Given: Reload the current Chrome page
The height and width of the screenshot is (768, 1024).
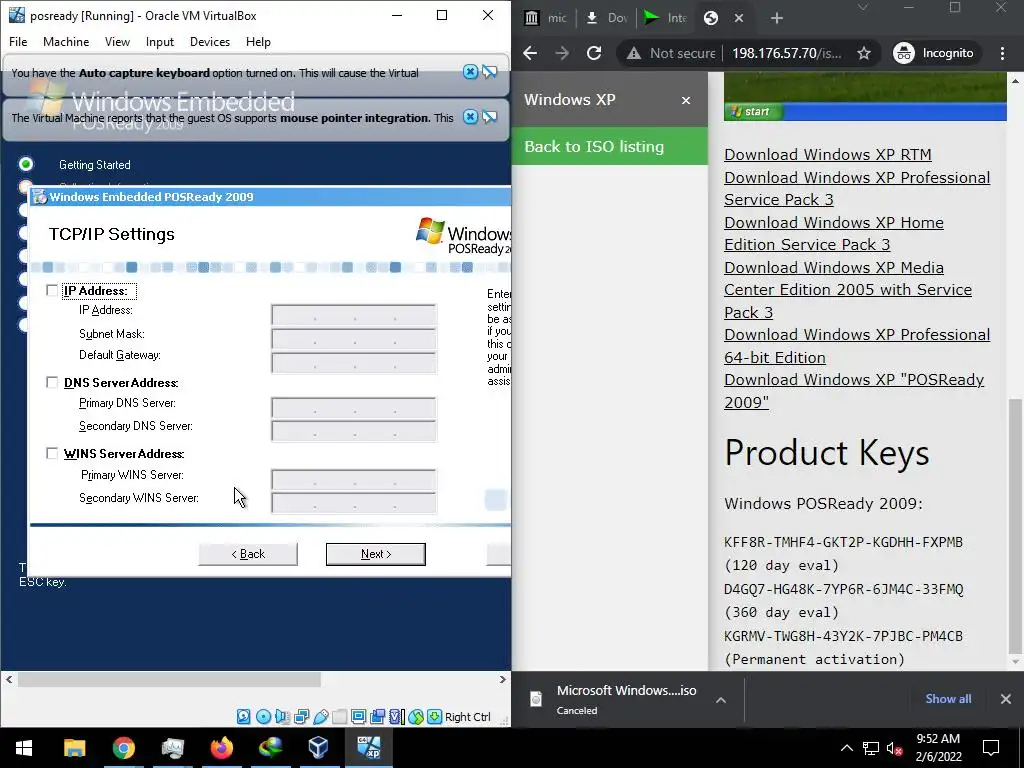Looking at the screenshot, I should pyautogui.click(x=594, y=53).
